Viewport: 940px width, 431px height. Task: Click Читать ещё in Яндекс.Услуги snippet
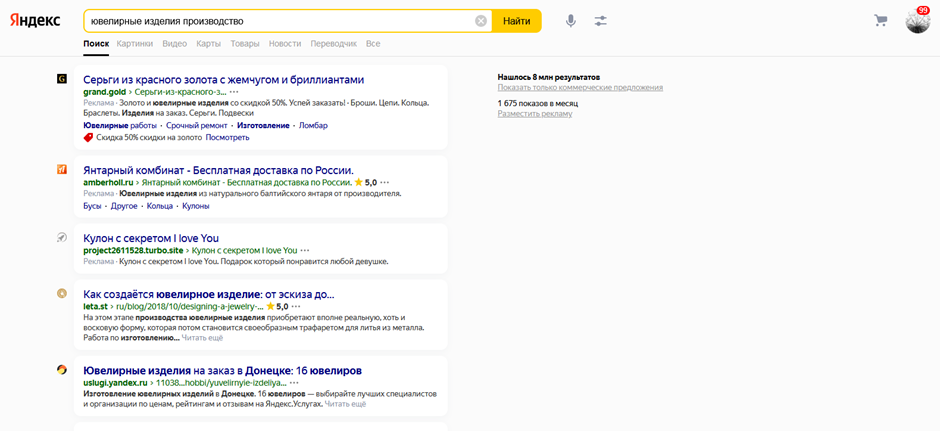click(x=345, y=404)
